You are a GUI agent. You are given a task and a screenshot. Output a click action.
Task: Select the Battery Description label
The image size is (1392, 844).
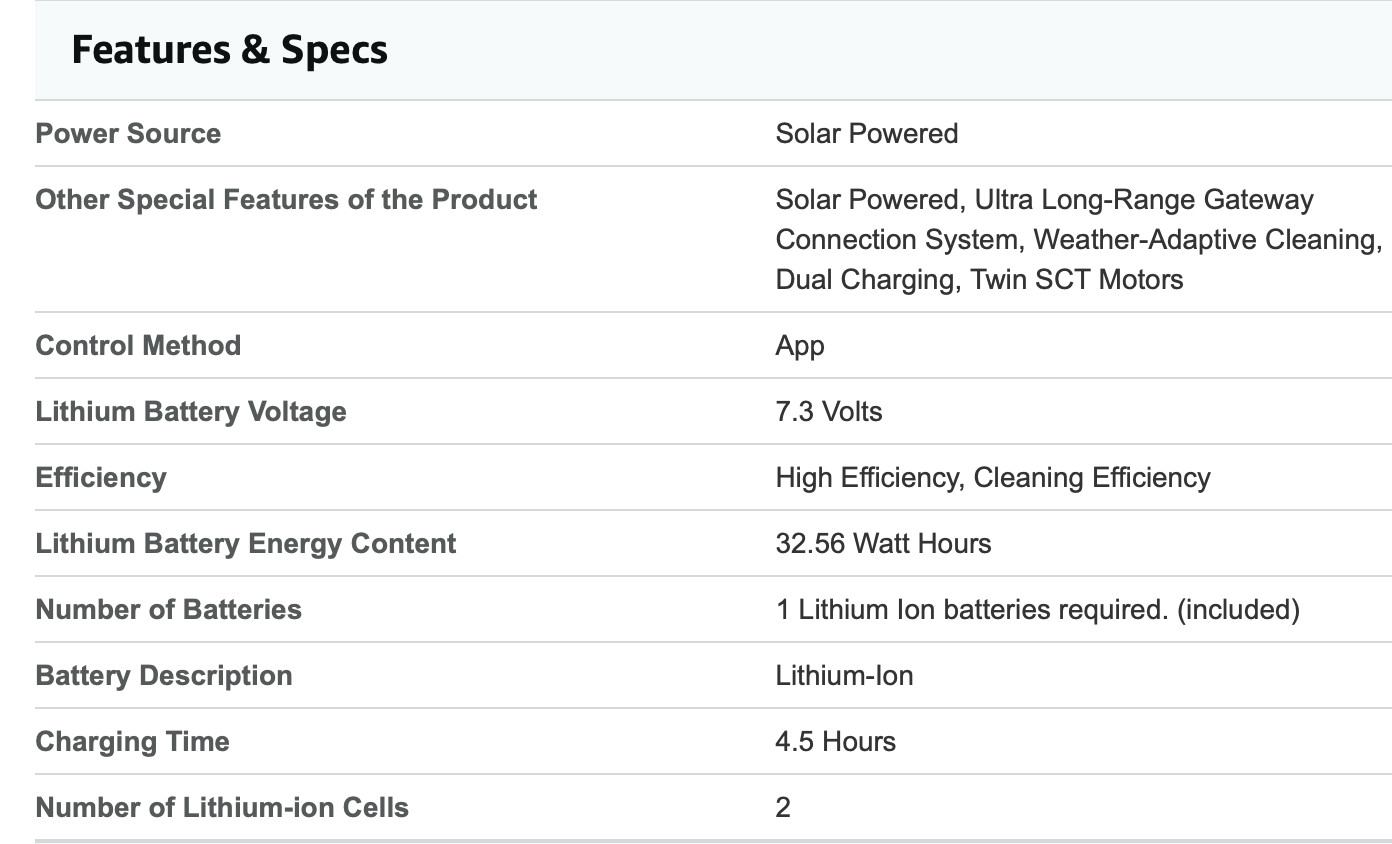click(164, 675)
